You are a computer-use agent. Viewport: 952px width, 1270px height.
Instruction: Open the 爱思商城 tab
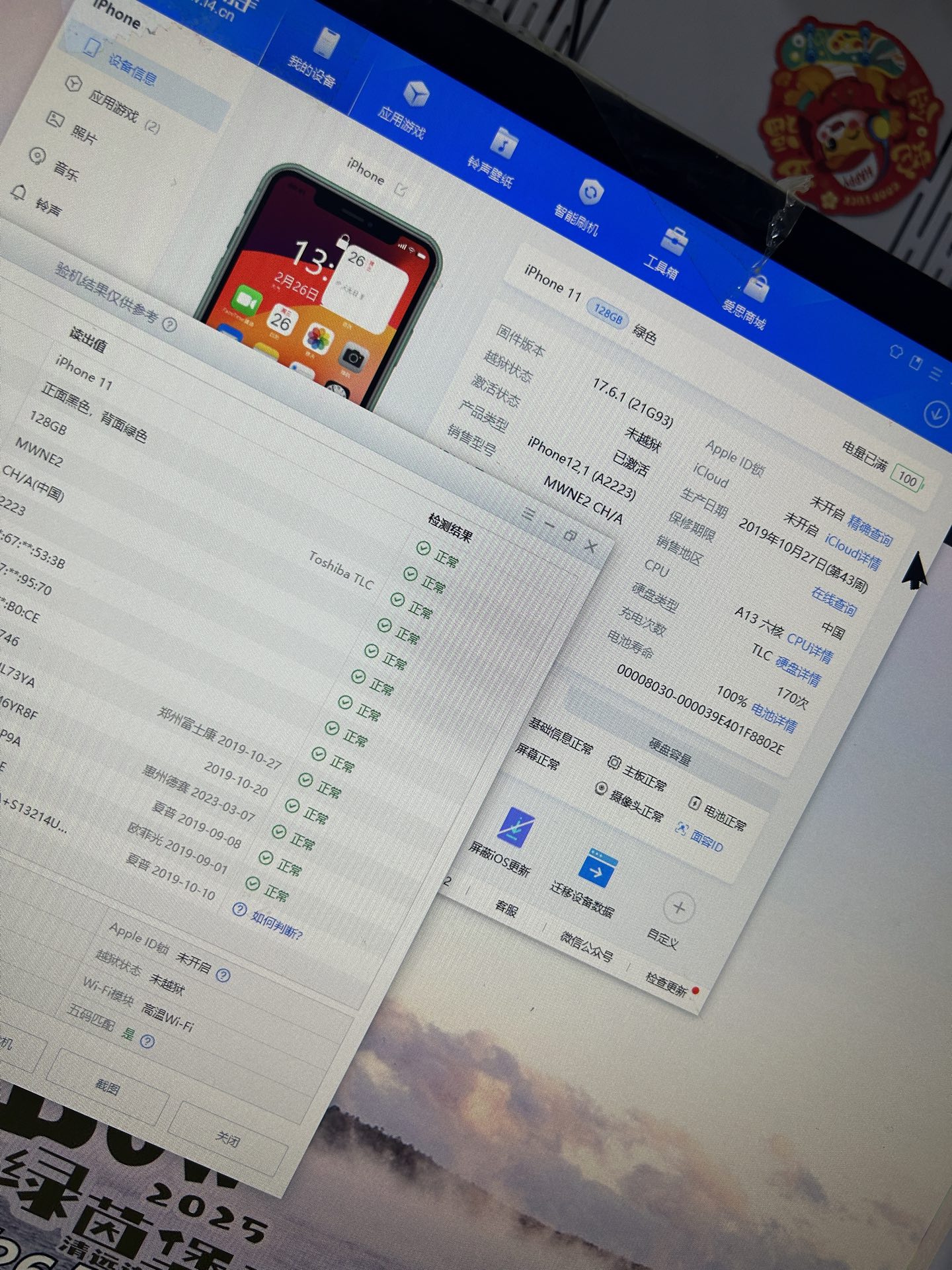(x=747, y=301)
